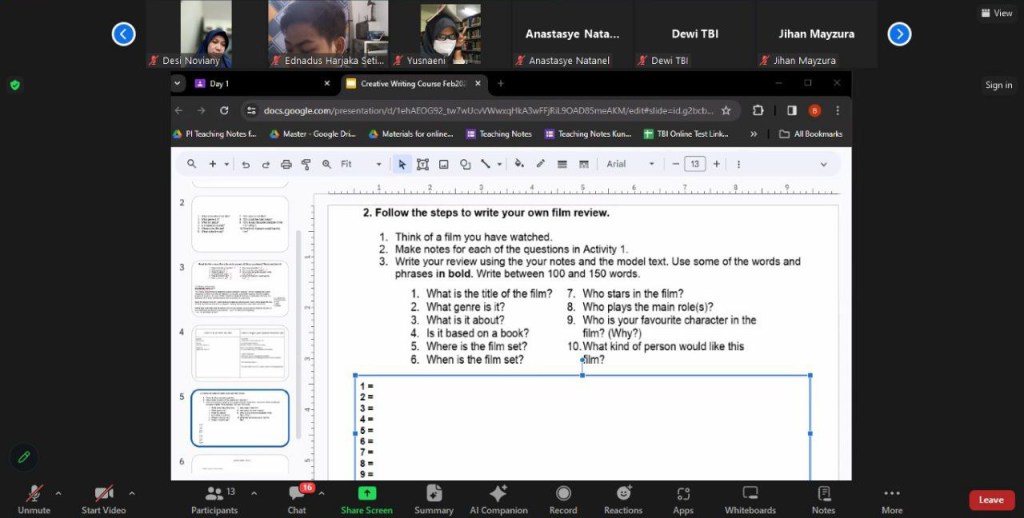This screenshot has width=1024, height=518.
Task: Open the Teaching Notes bookmark
Action: (x=498, y=134)
